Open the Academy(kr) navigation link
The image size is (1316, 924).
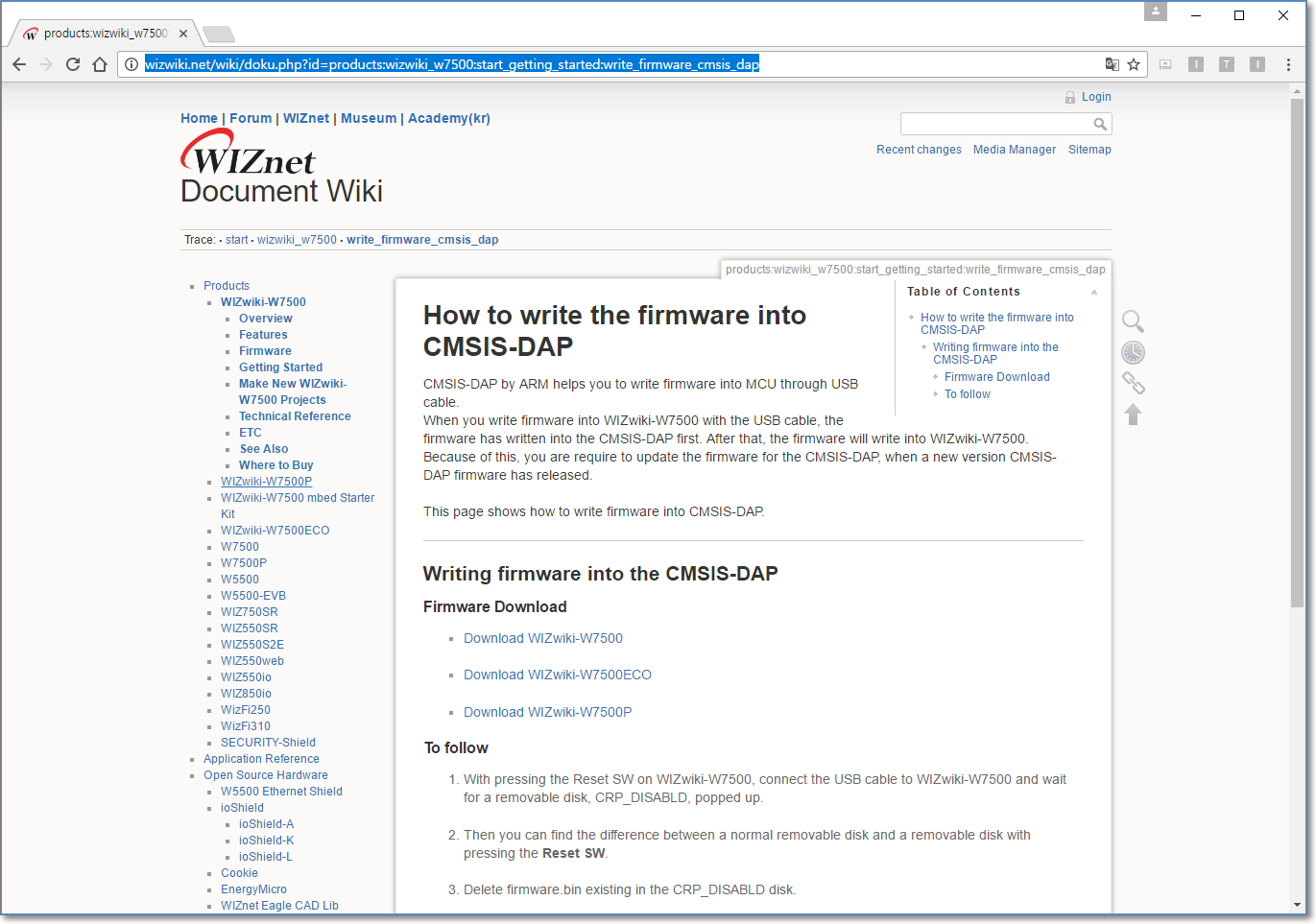point(449,118)
